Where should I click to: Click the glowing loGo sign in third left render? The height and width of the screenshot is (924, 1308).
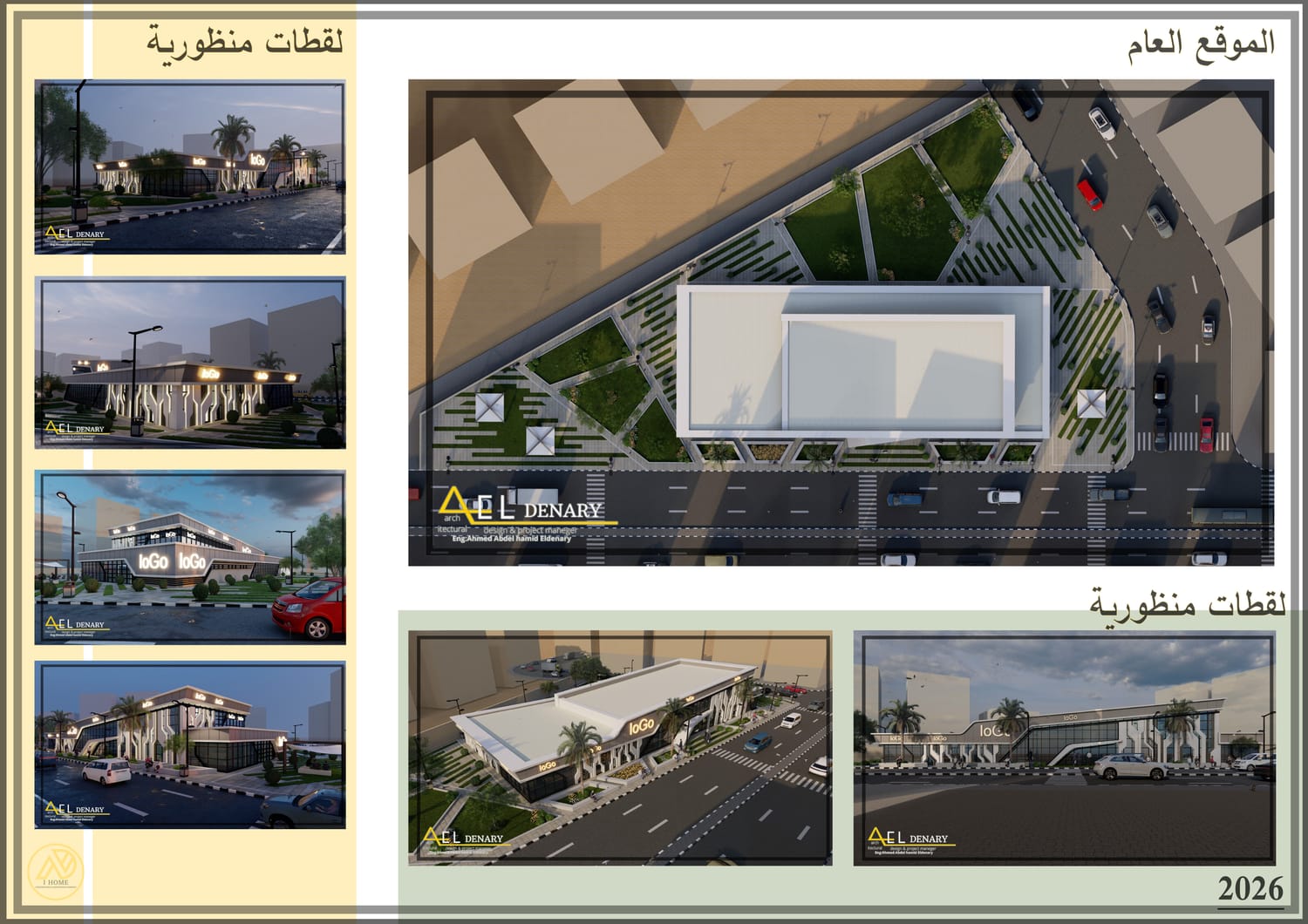click(153, 562)
